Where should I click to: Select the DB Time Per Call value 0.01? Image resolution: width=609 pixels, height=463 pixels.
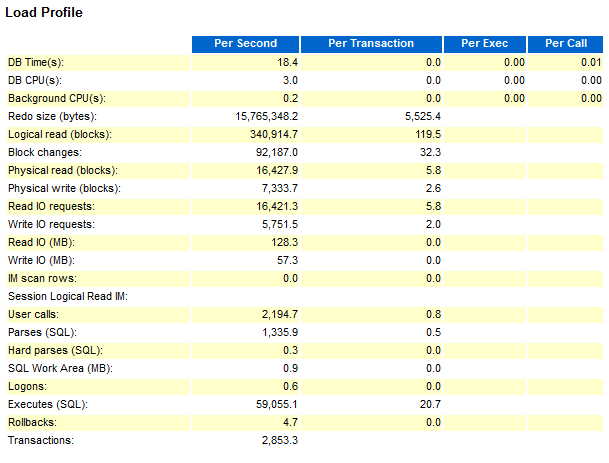[591, 63]
